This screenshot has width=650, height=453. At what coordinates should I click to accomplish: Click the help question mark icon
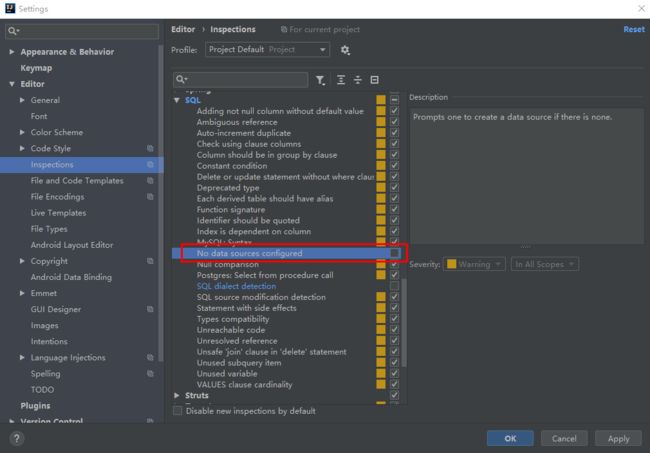[x=17, y=438]
